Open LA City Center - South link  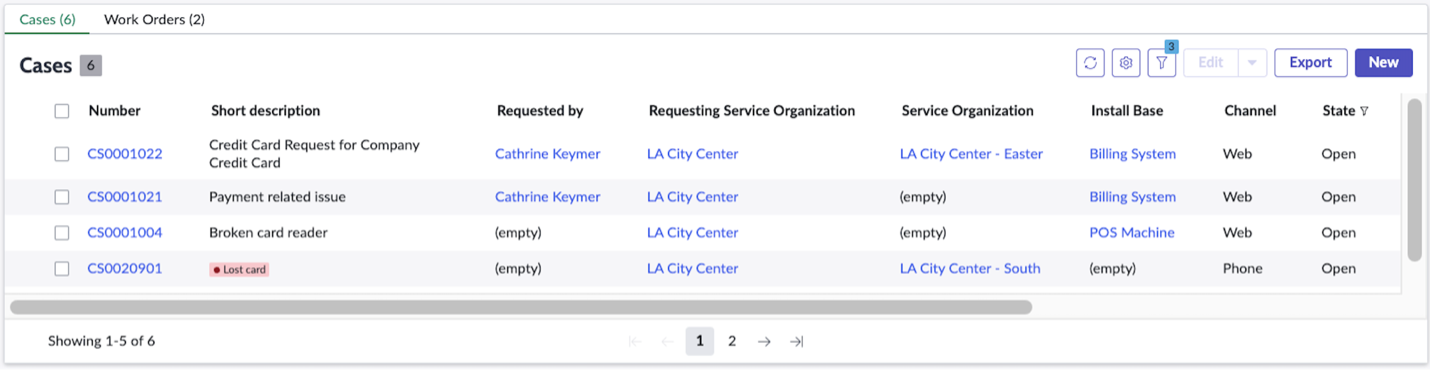pos(970,269)
